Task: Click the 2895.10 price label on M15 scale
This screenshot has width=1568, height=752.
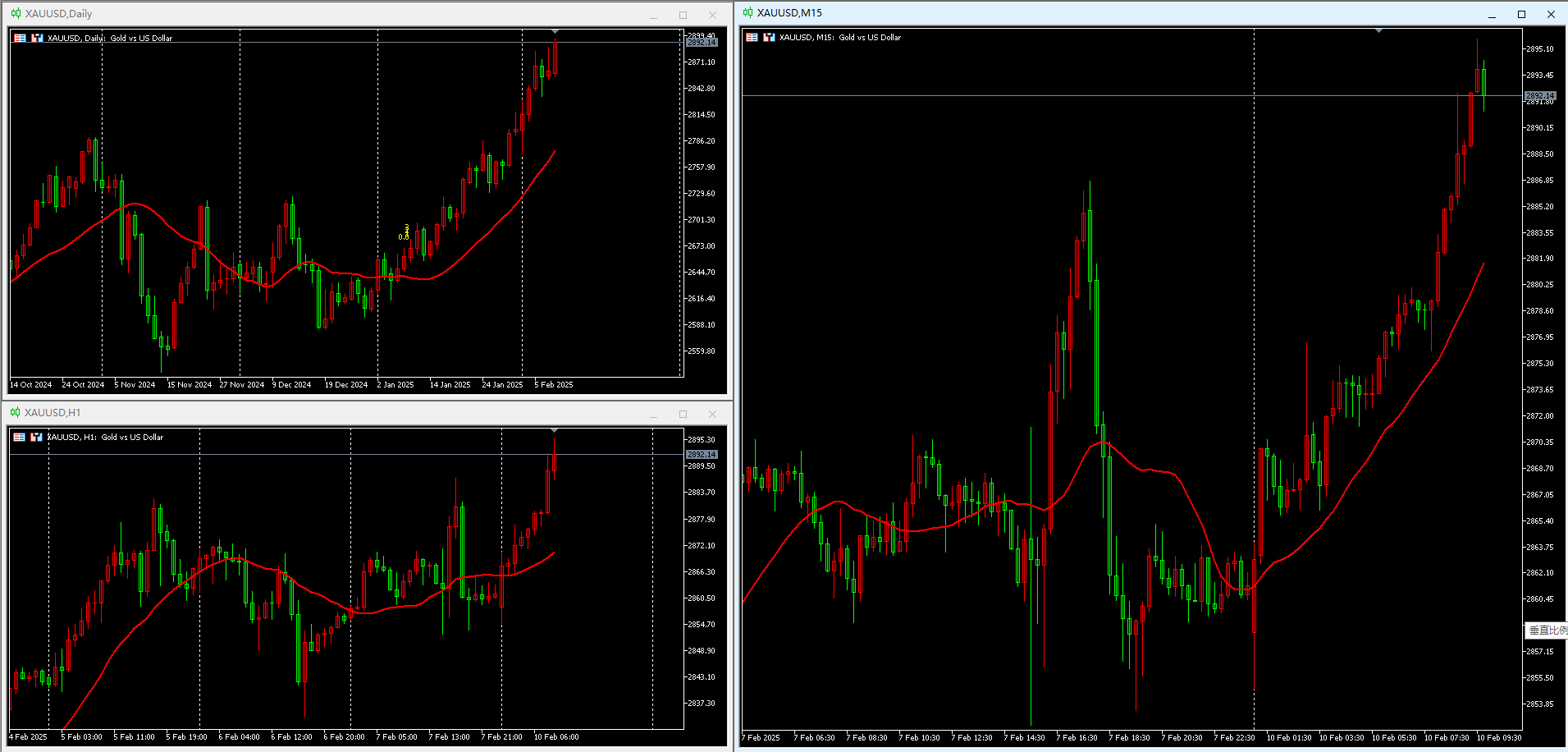Action: pyautogui.click(x=1539, y=48)
